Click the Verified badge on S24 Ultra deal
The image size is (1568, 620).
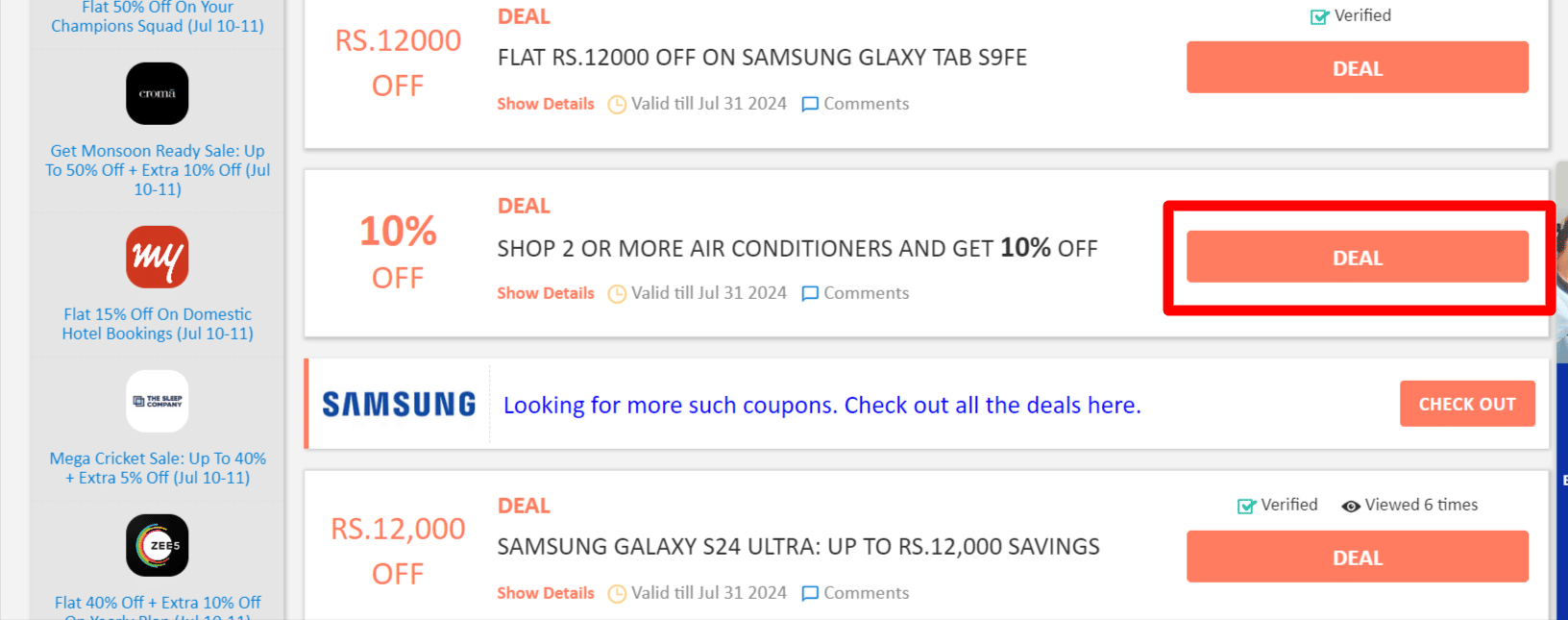[1246, 505]
